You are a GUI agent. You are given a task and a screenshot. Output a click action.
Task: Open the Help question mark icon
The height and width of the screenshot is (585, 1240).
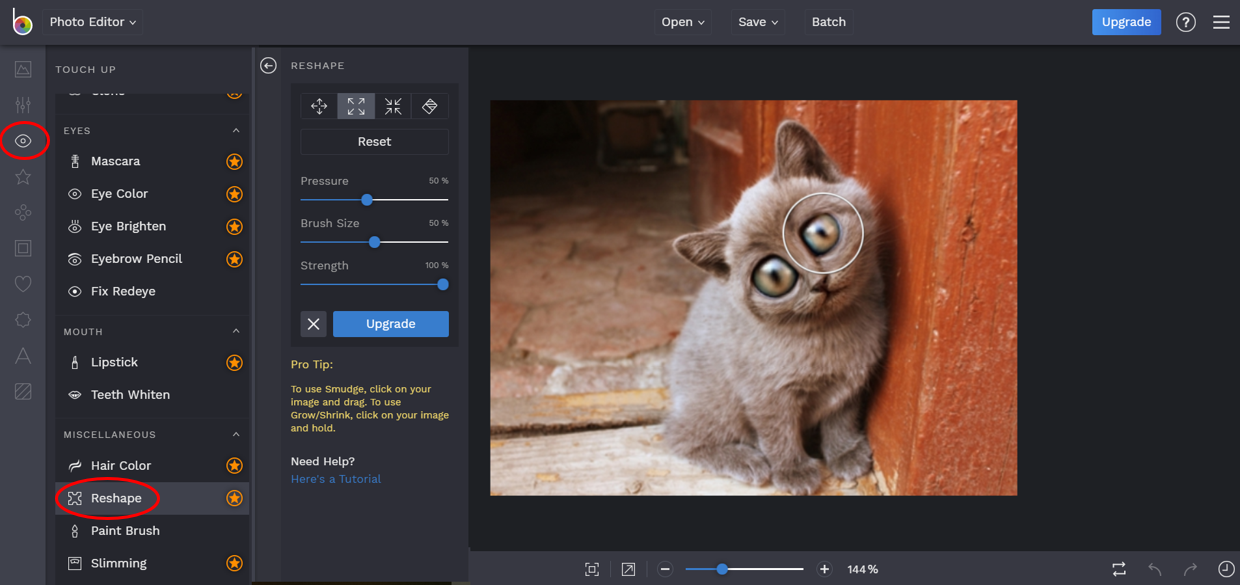[x=1185, y=22]
